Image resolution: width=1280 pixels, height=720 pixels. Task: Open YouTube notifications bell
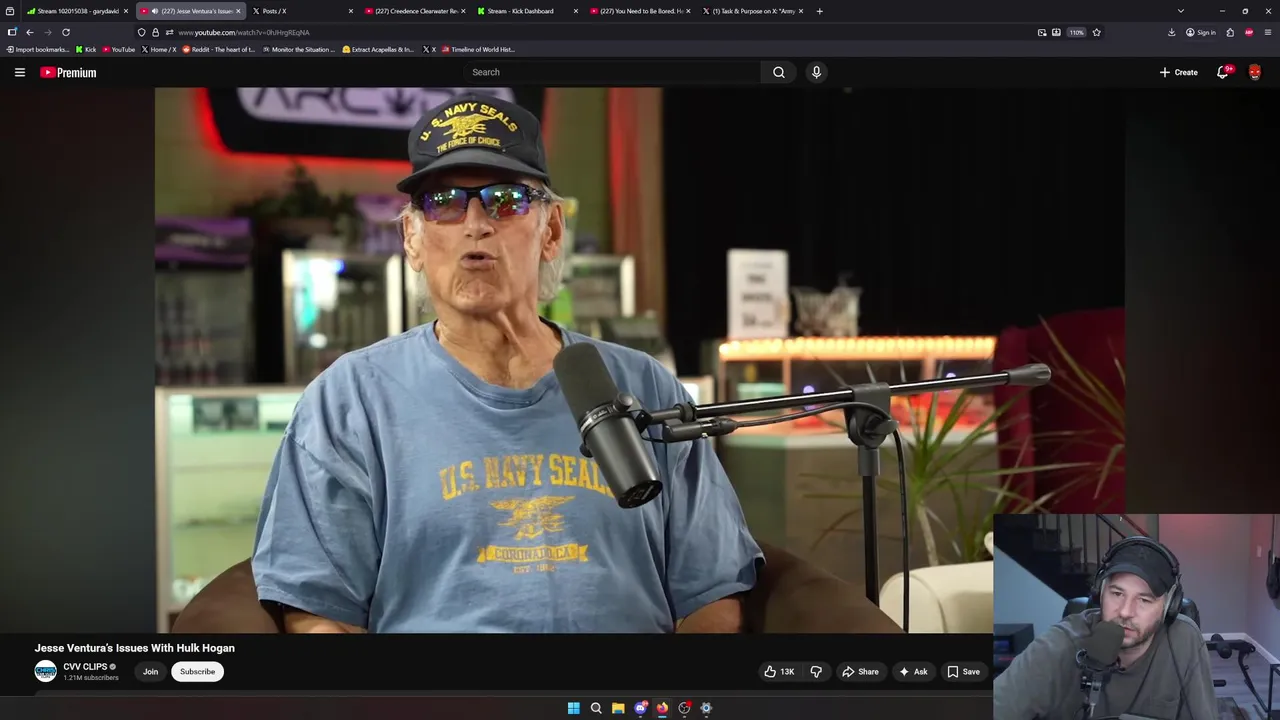[1223, 72]
